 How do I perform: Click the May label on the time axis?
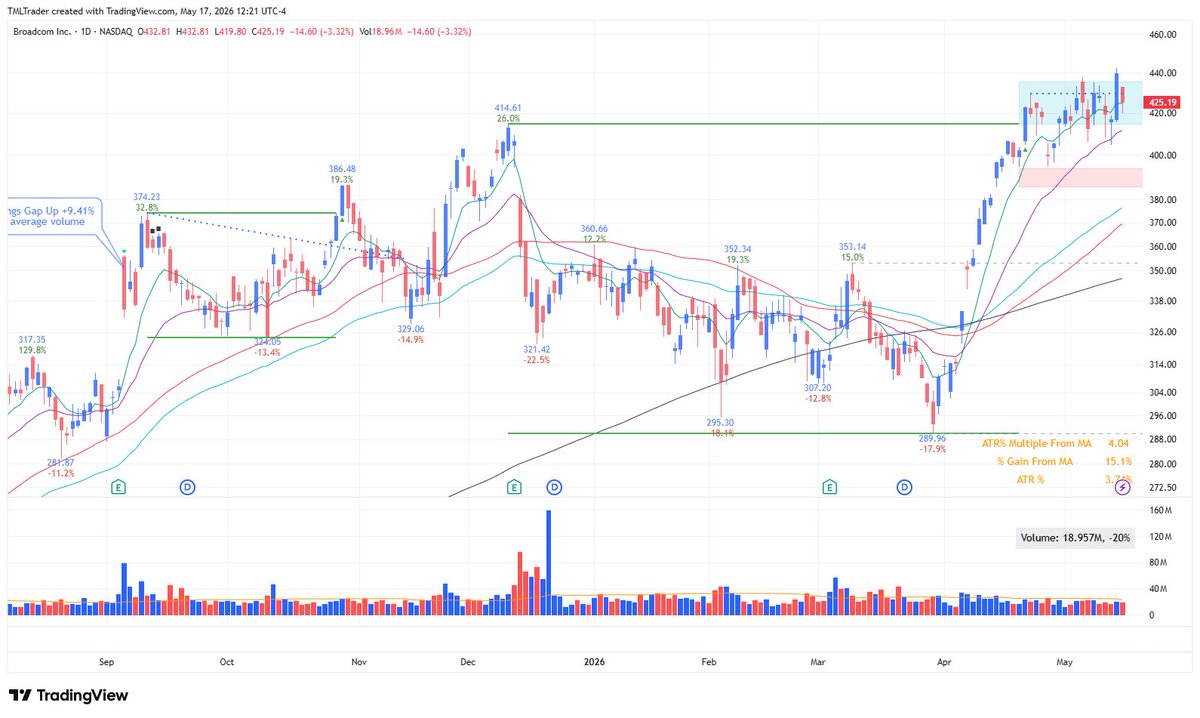coord(1066,662)
